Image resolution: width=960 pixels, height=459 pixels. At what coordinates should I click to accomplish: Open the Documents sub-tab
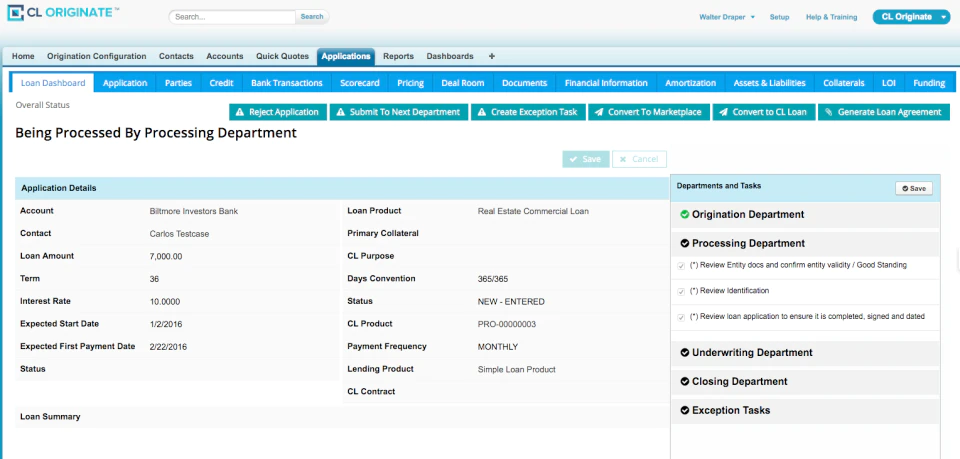[524, 83]
